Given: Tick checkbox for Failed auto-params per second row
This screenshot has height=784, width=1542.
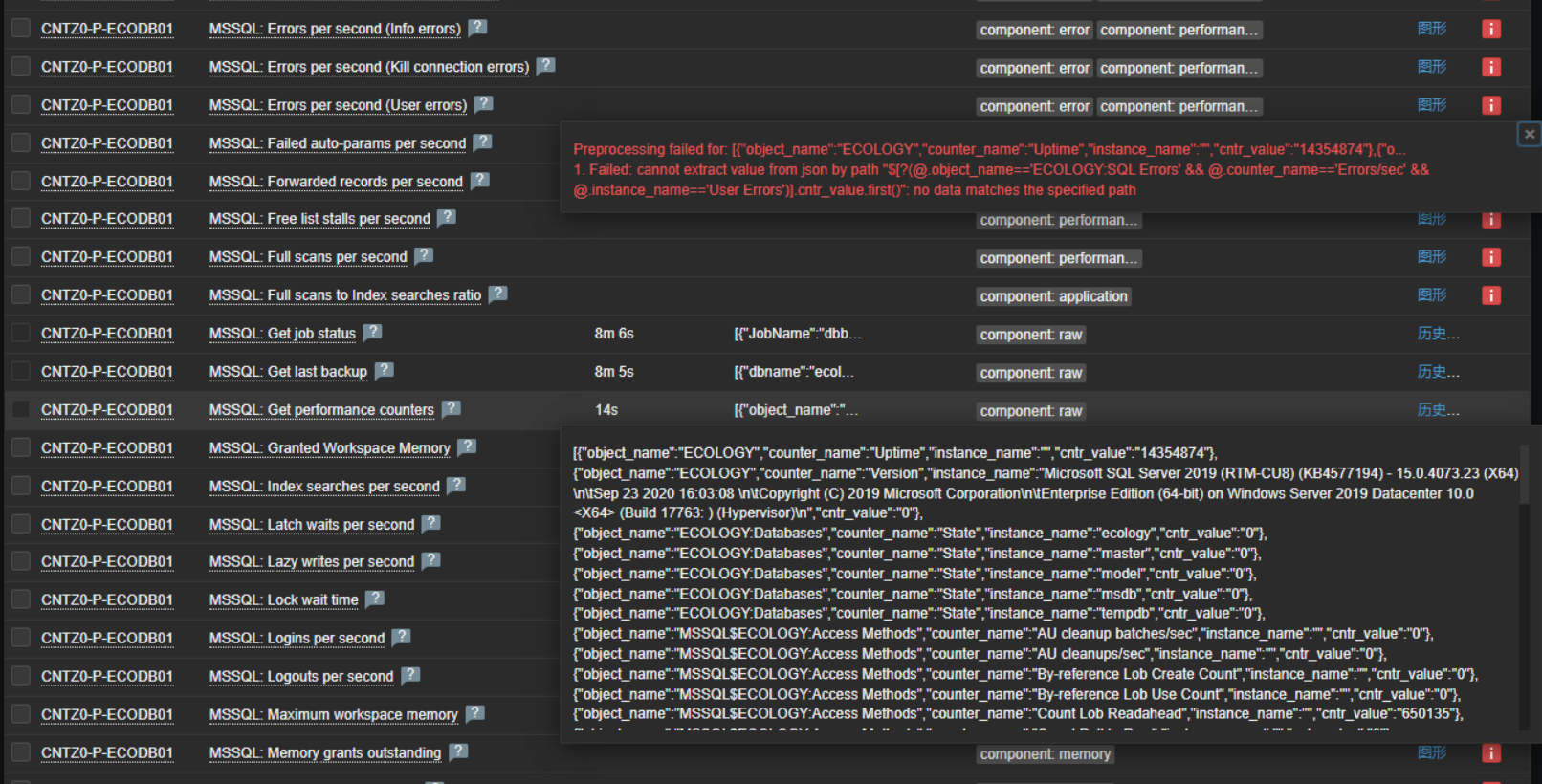Looking at the screenshot, I should tap(20, 142).
